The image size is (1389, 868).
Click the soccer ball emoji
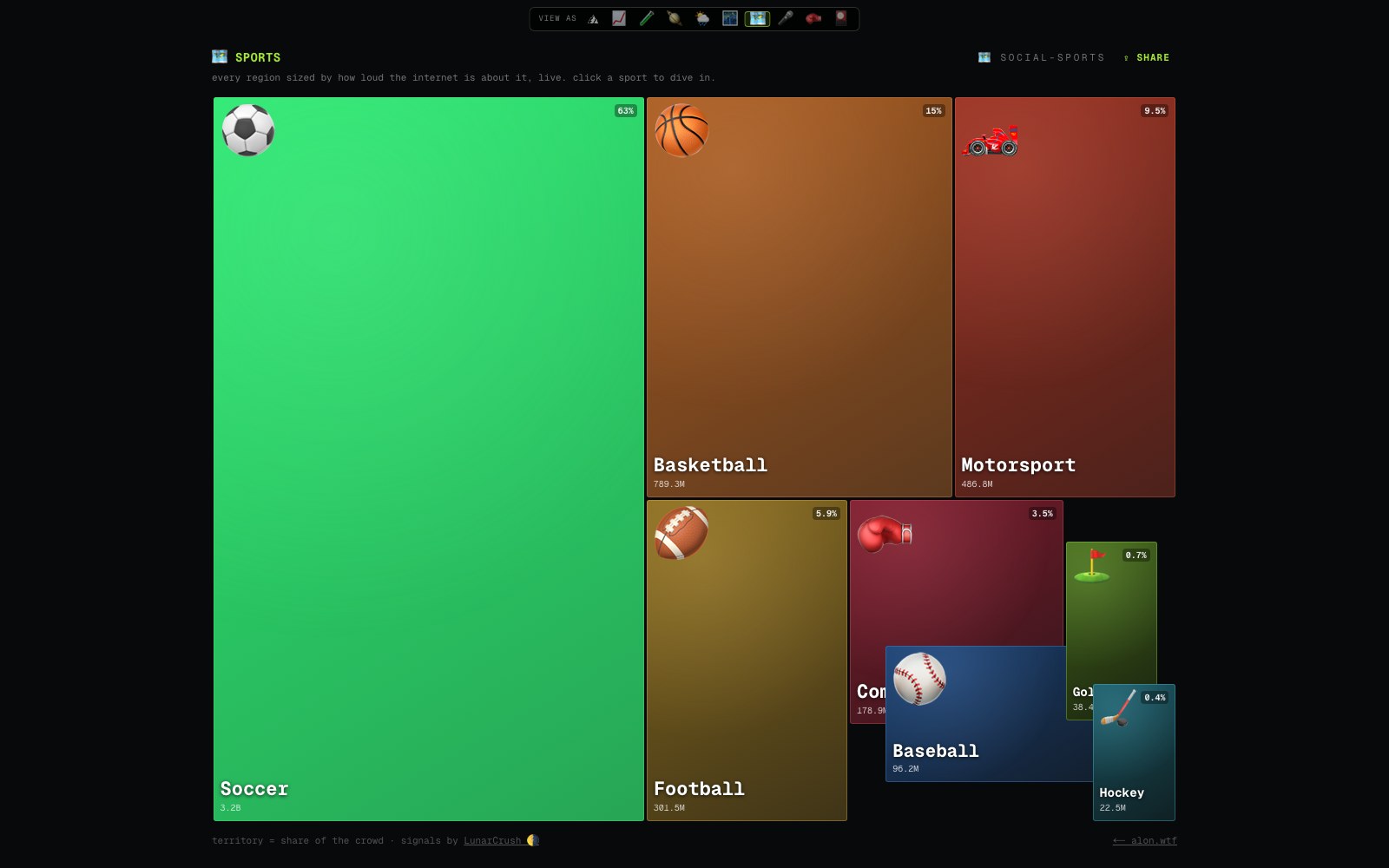pyautogui.click(x=248, y=130)
